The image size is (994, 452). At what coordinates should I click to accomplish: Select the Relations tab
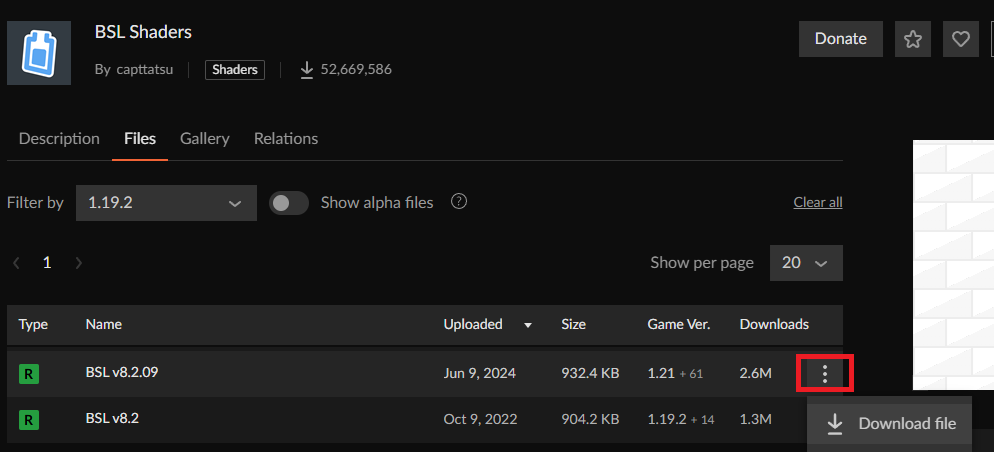tap(286, 138)
